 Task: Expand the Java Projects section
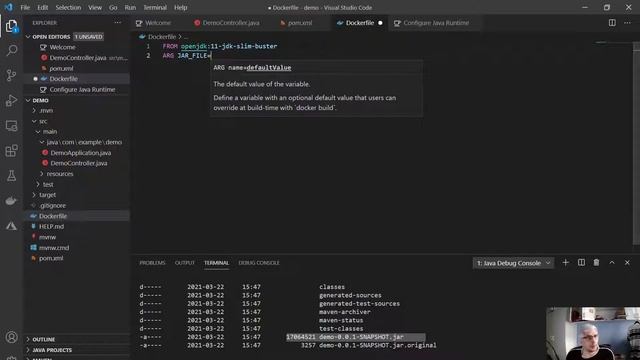(77, 350)
